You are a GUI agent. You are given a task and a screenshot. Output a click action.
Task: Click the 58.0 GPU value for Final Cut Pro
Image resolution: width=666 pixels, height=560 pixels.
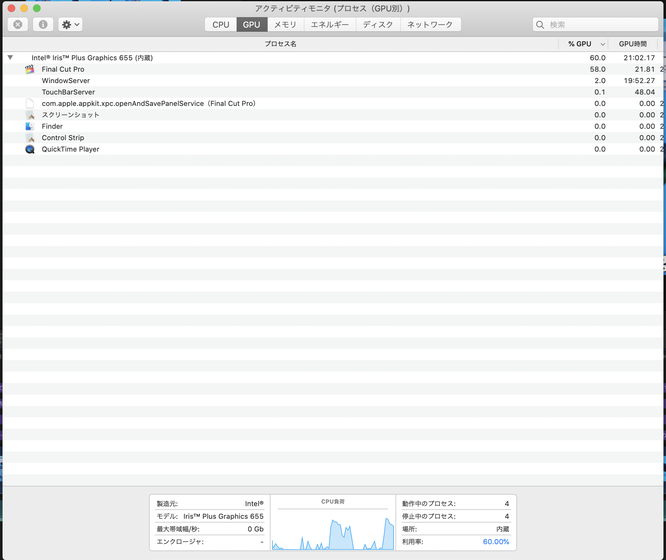(598, 69)
